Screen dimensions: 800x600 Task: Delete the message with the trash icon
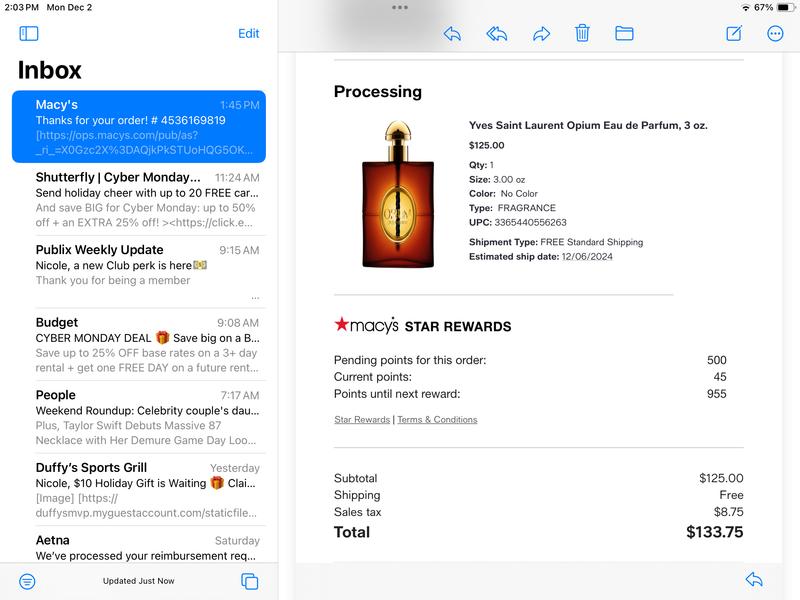click(582, 34)
